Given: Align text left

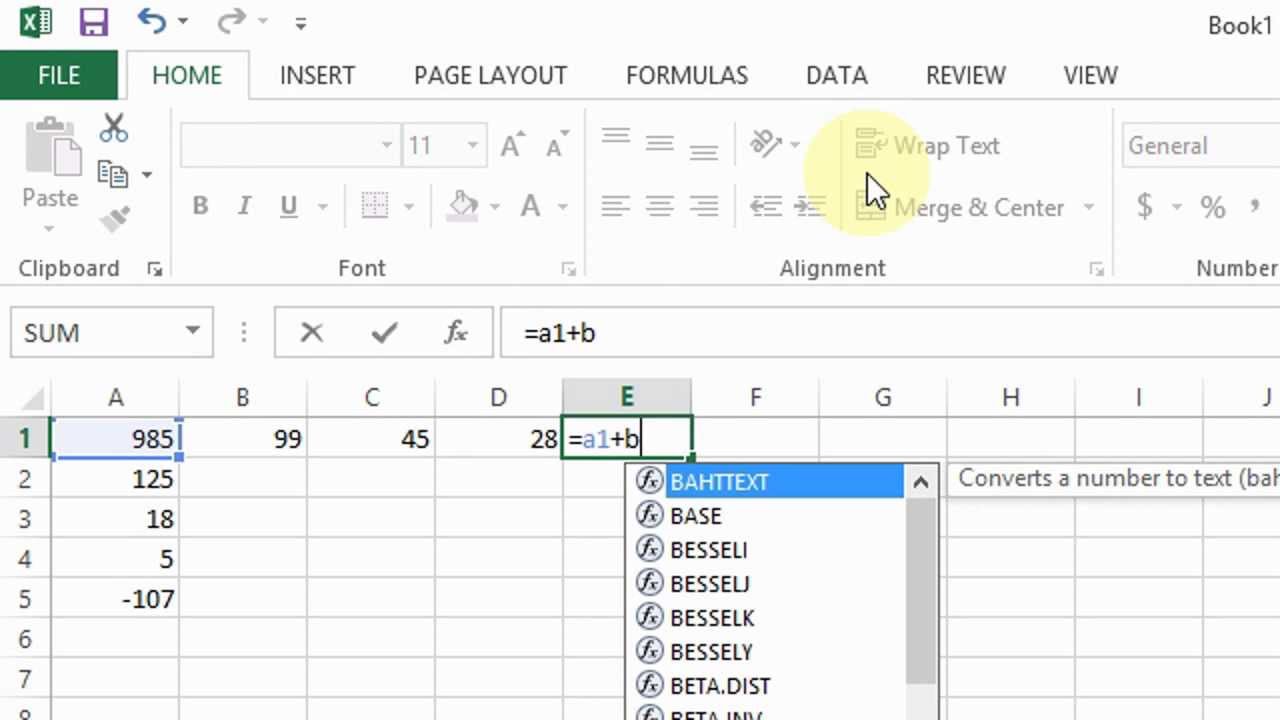Looking at the screenshot, I should coord(616,207).
